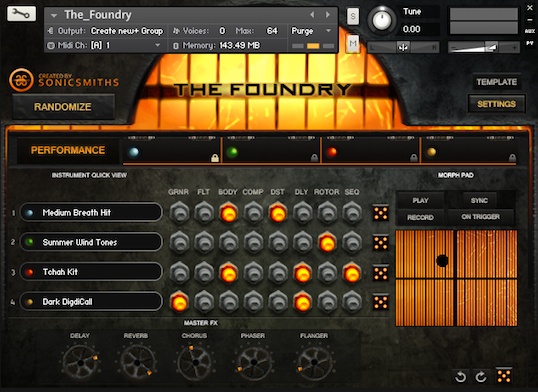Toggle lock on green instrument slot
Viewport: 538px width, 392px height.
tap(314, 158)
